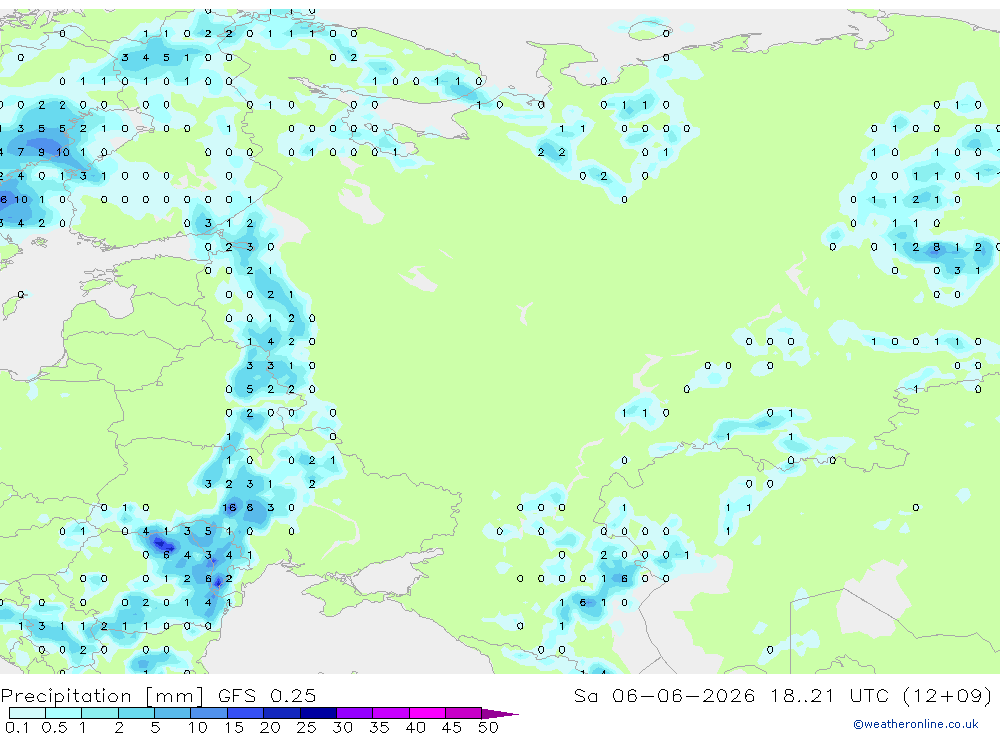The image size is (1000, 733).
Task: Click the arrow tip beyond 50 mm on legend
Action: point(501,714)
